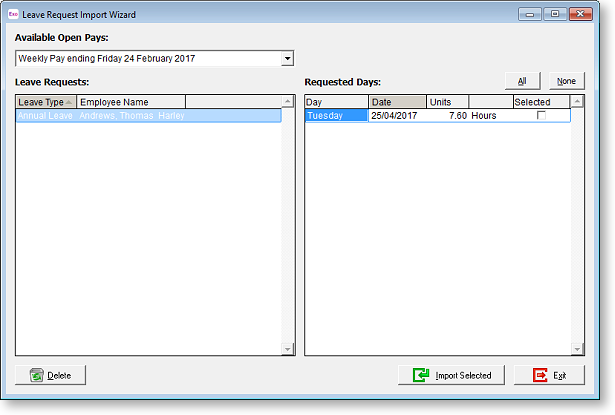Click the Delete button trash icon
The image size is (615, 415).
37,375
